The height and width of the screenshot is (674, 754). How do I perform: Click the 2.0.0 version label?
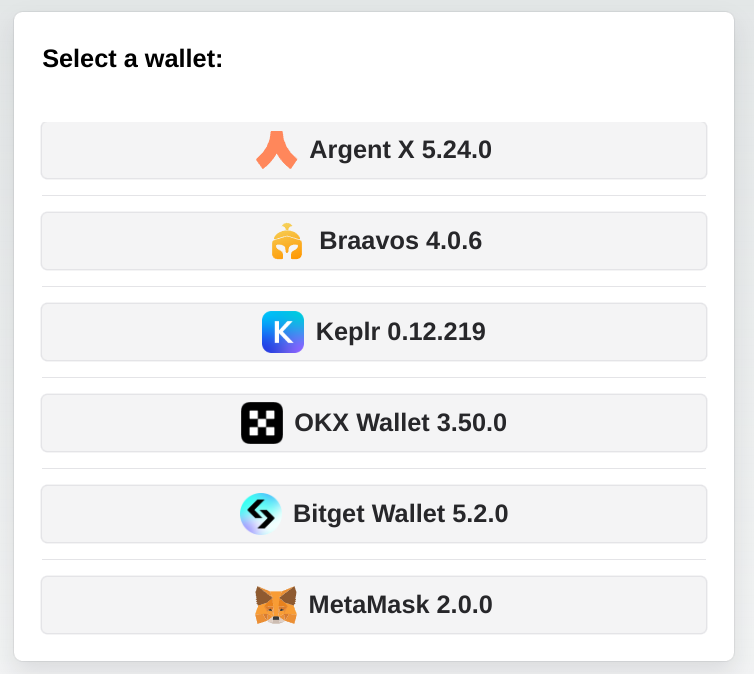pos(464,605)
